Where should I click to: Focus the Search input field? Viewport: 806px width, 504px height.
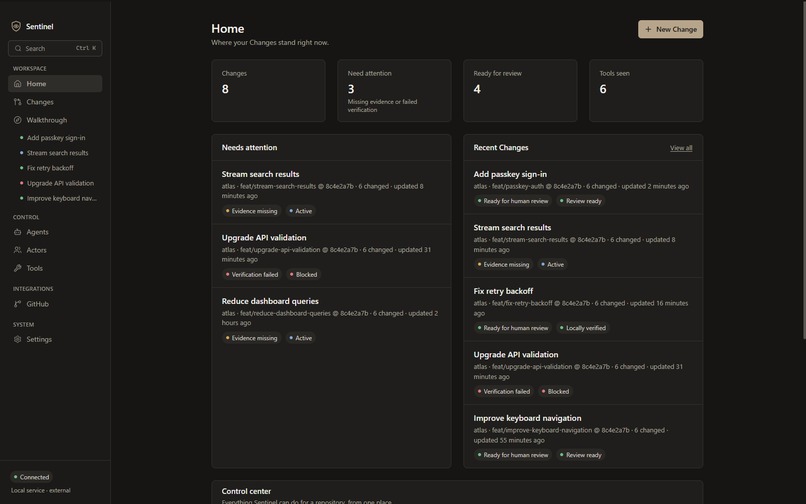(55, 48)
